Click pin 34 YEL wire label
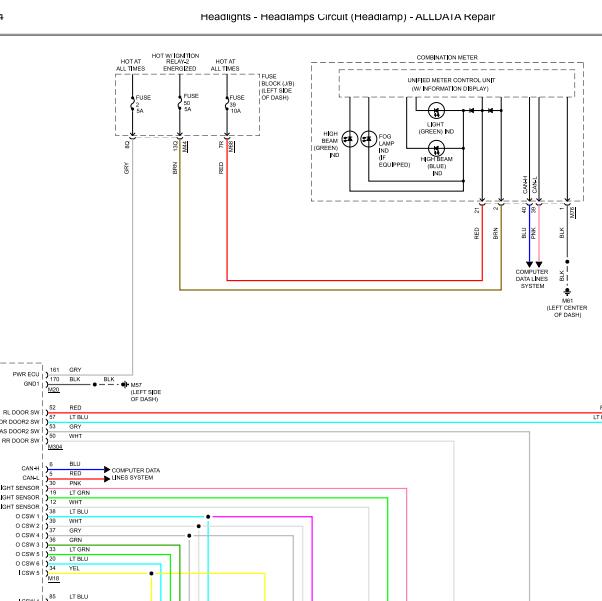Screen dimensions: 602x601 pyautogui.click(x=64, y=568)
